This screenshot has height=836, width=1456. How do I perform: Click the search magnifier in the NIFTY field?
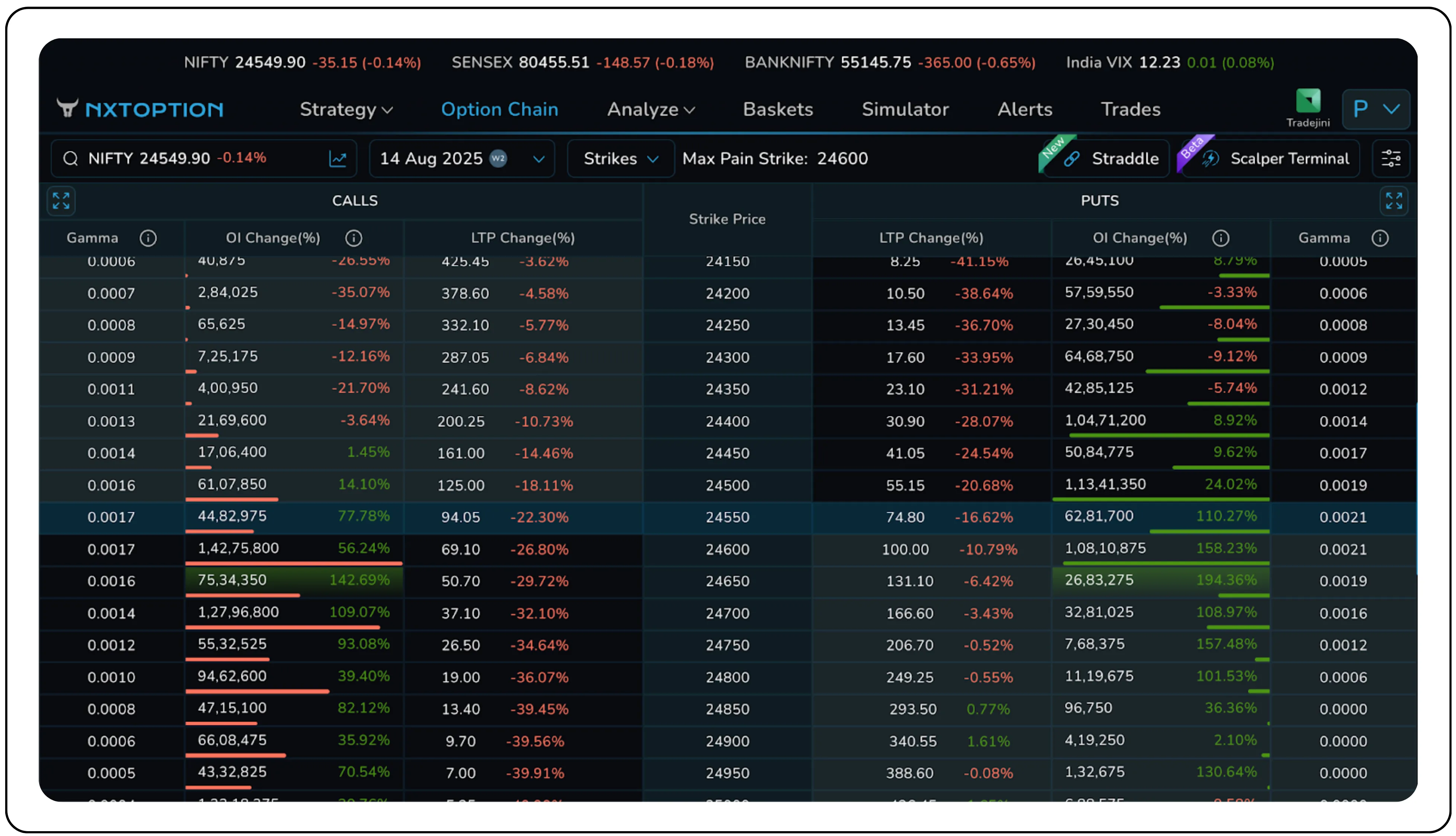pos(71,158)
